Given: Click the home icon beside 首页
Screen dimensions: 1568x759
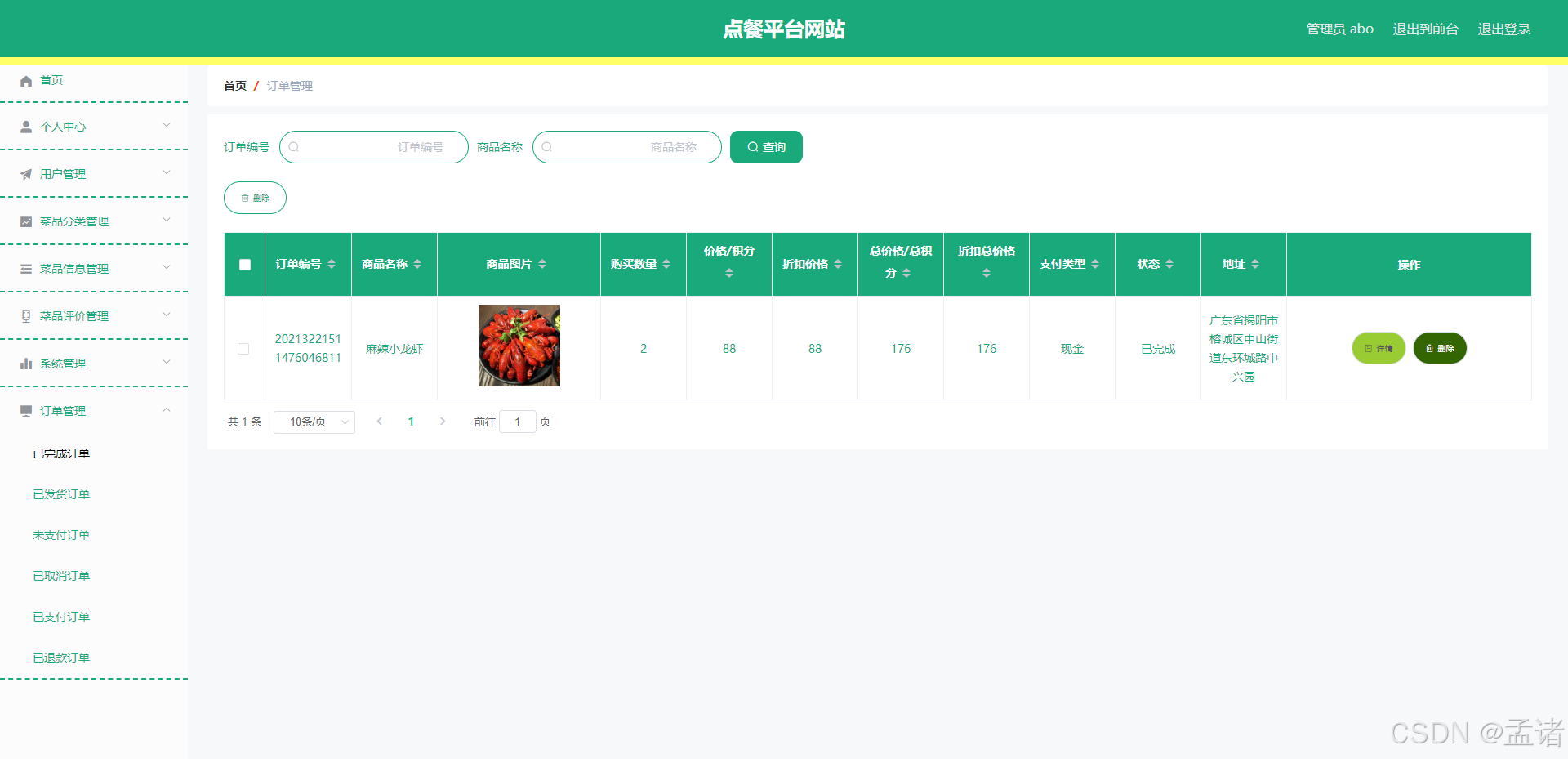Looking at the screenshot, I should click(26, 81).
